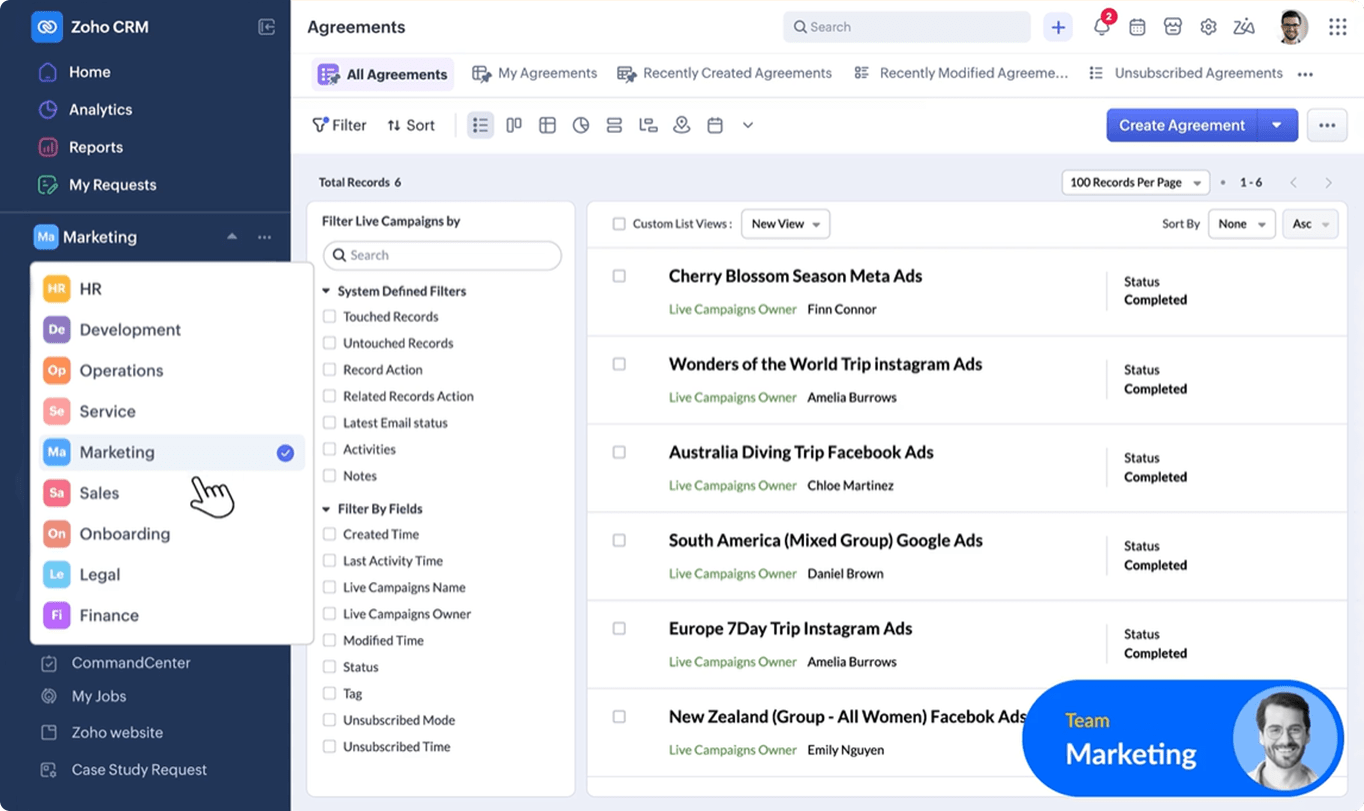
Task: Open the calendar icon in top bar
Action: point(1137,28)
